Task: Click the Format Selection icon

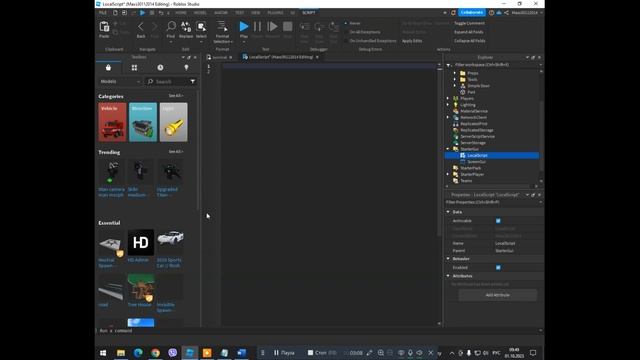Action: click(x=222, y=27)
